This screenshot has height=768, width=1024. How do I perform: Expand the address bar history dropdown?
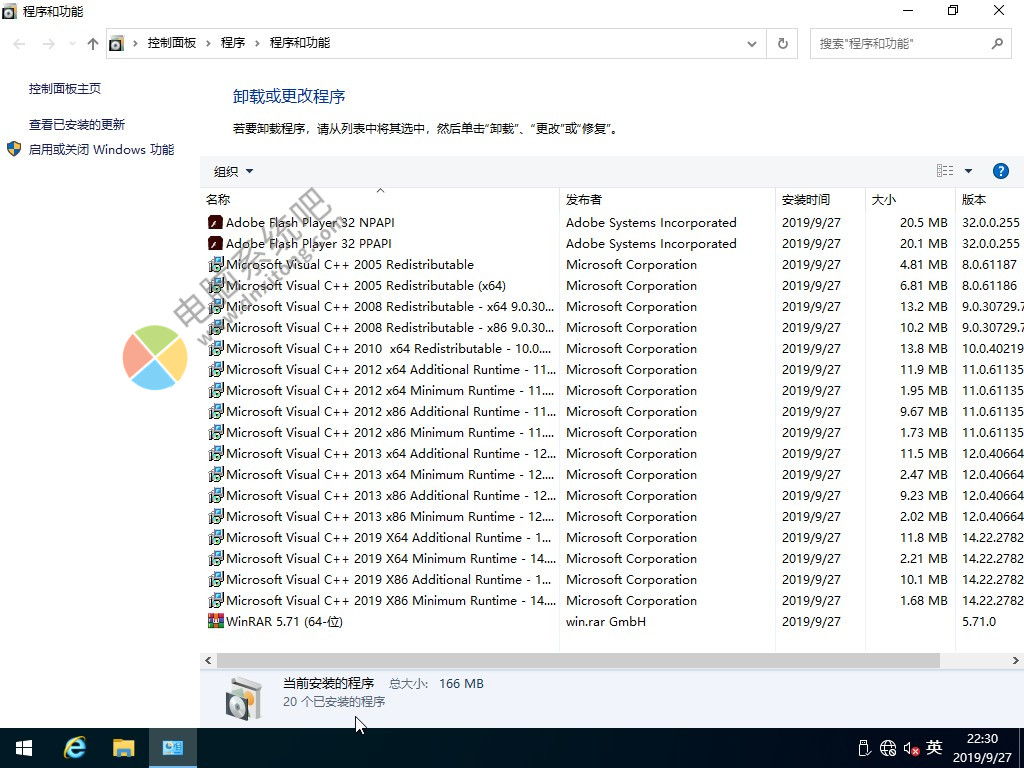tap(752, 44)
